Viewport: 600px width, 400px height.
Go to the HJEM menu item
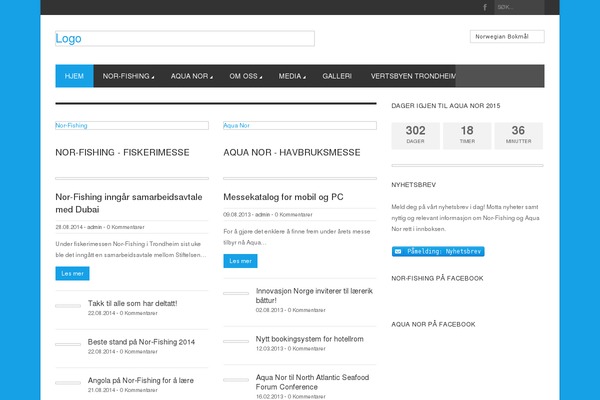[x=74, y=76]
